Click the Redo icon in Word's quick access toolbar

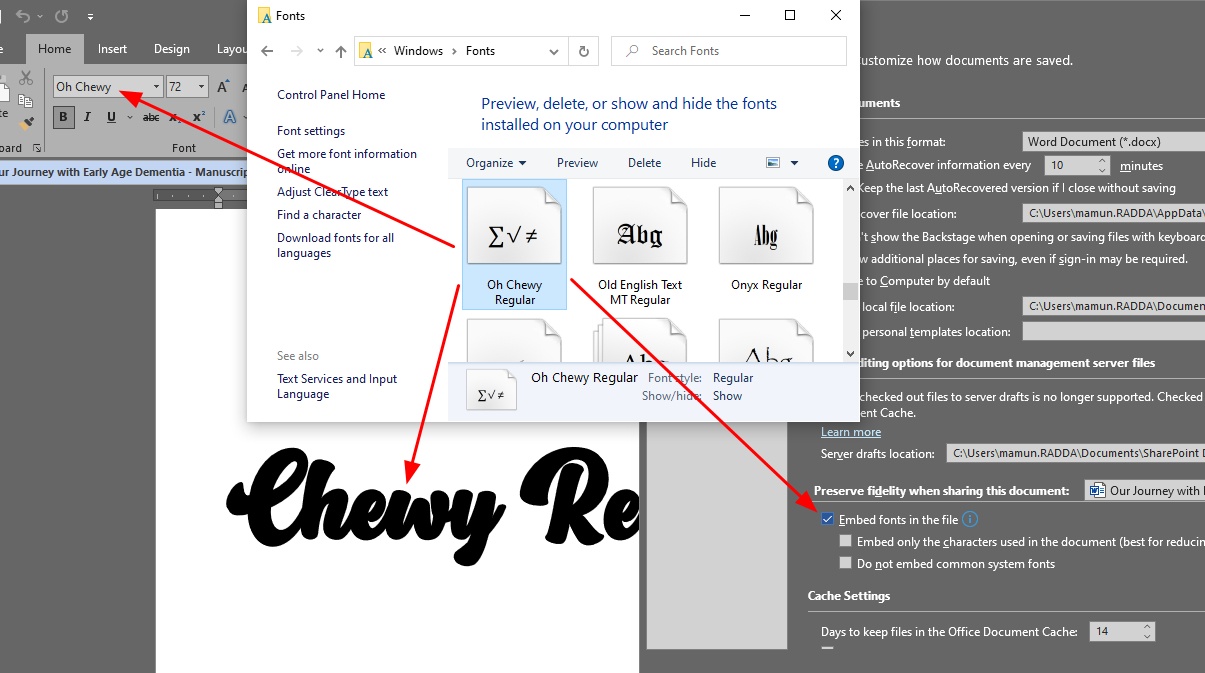61,16
